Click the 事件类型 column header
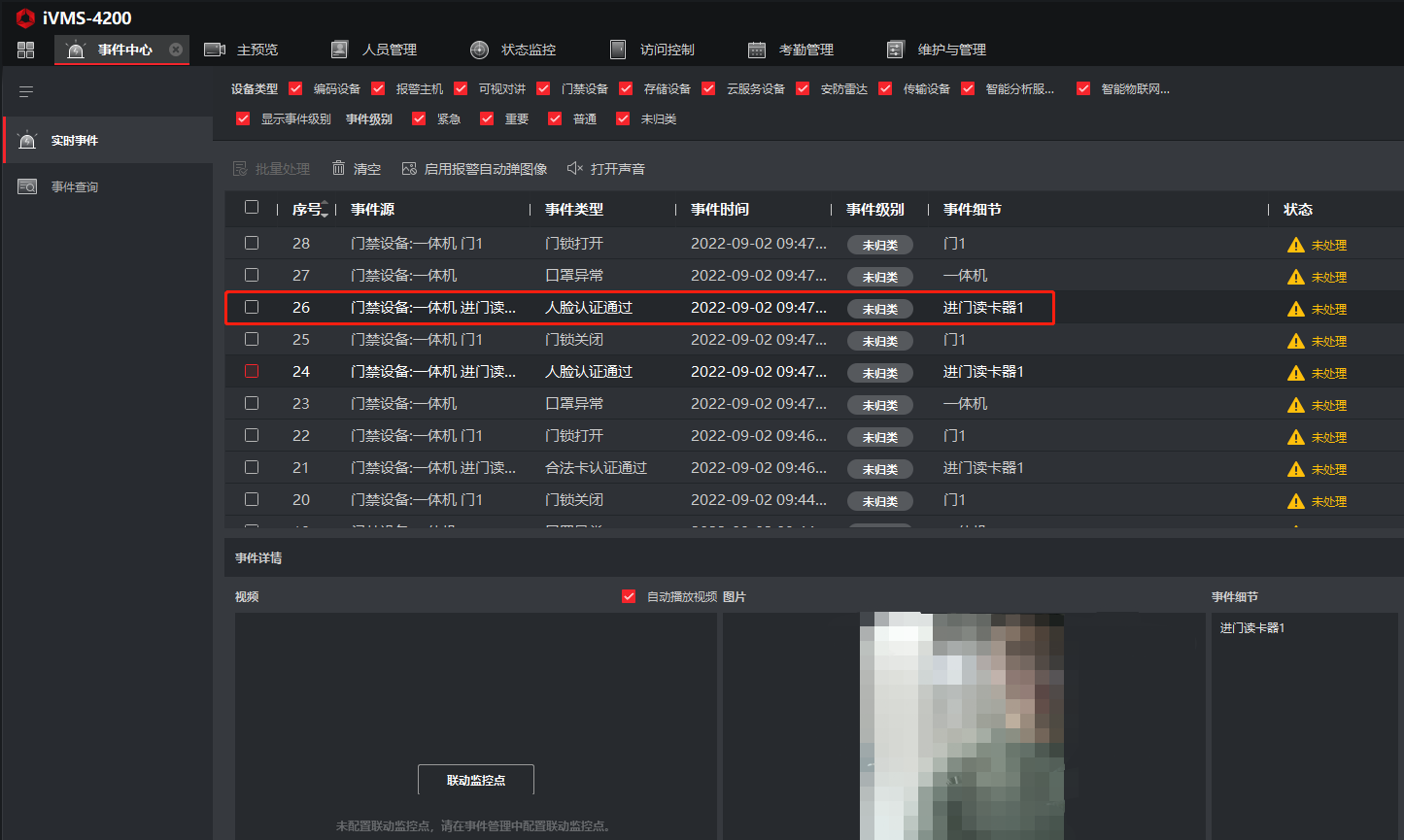Image resolution: width=1404 pixels, height=840 pixels. pyautogui.click(x=574, y=209)
